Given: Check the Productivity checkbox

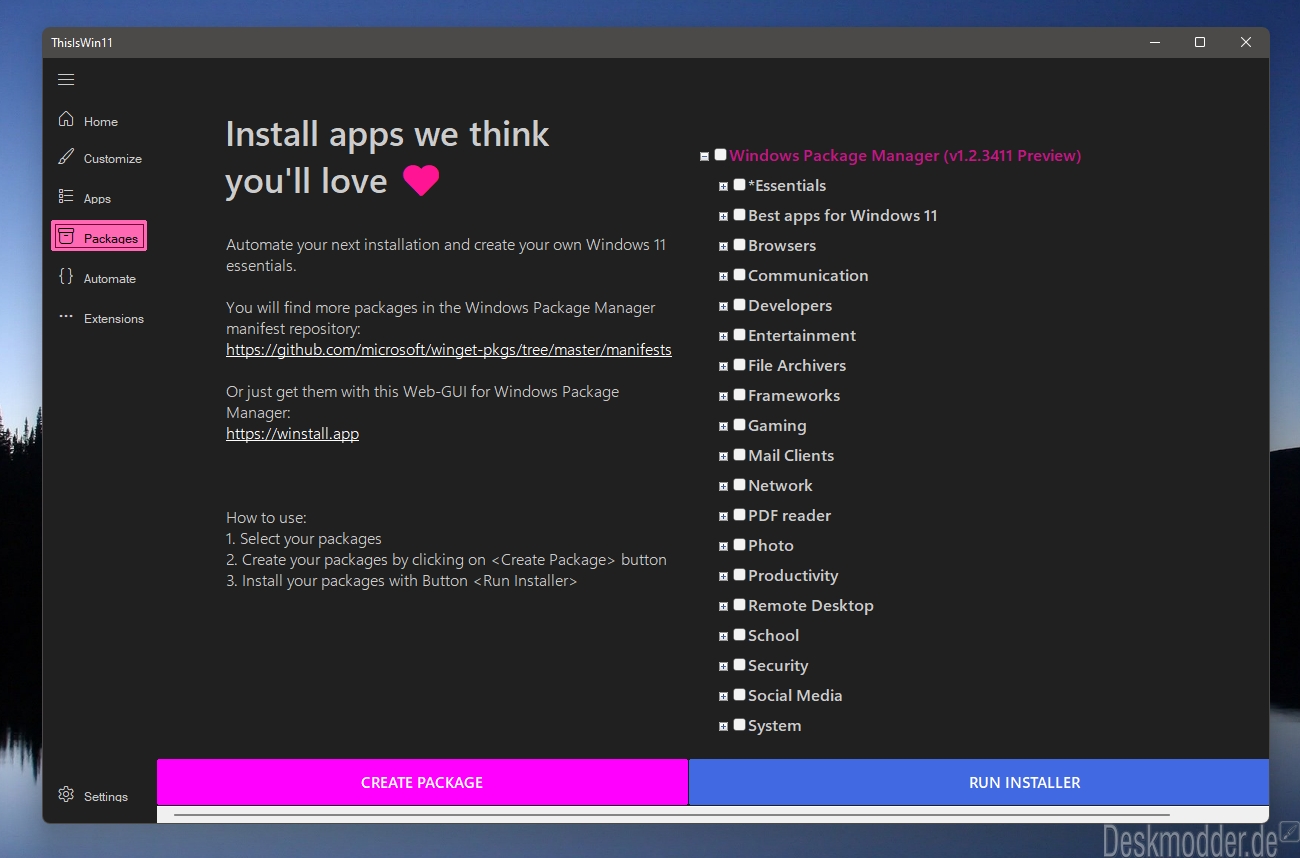Looking at the screenshot, I should (x=739, y=575).
